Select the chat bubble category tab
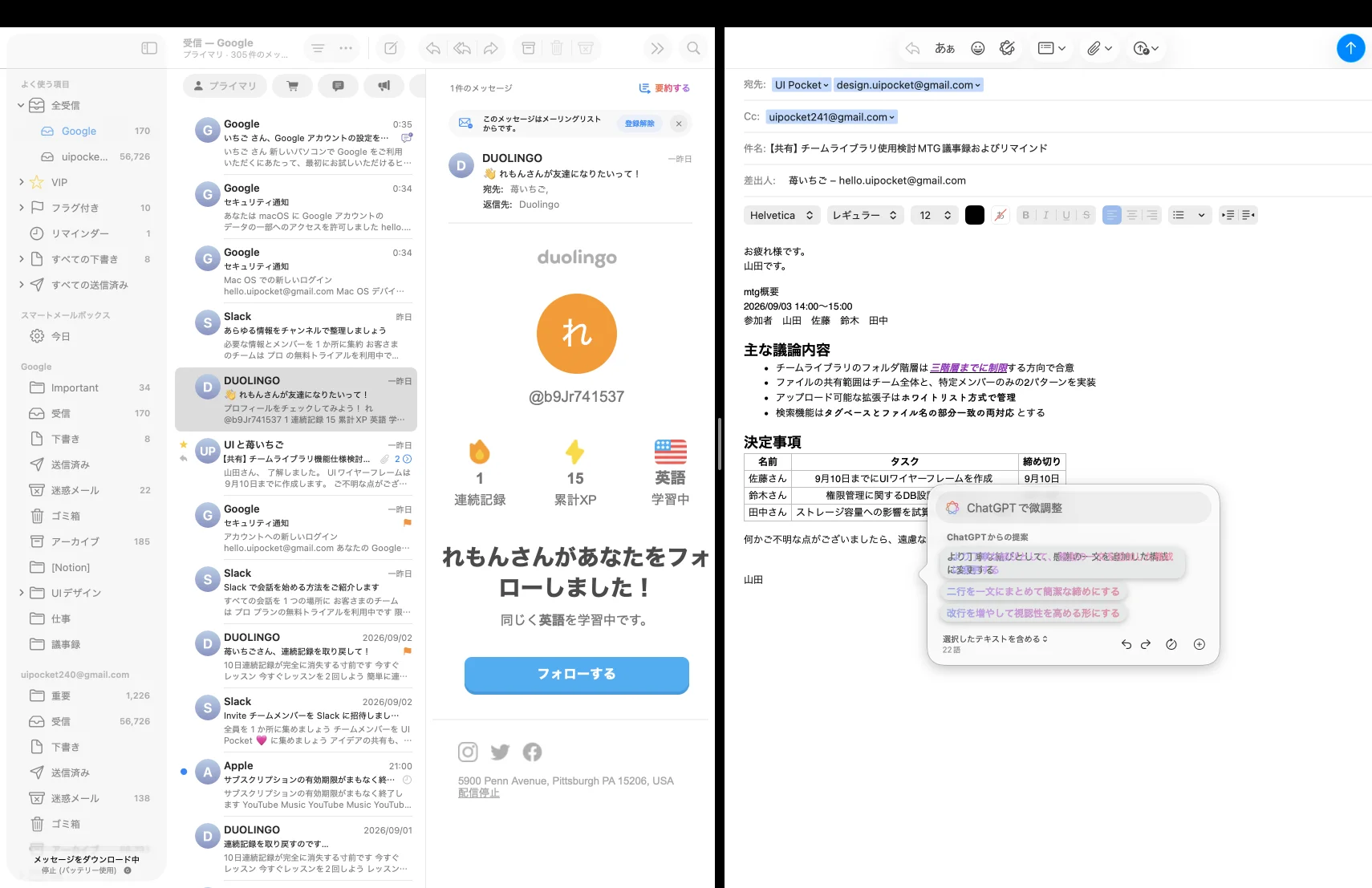 pos(339,86)
